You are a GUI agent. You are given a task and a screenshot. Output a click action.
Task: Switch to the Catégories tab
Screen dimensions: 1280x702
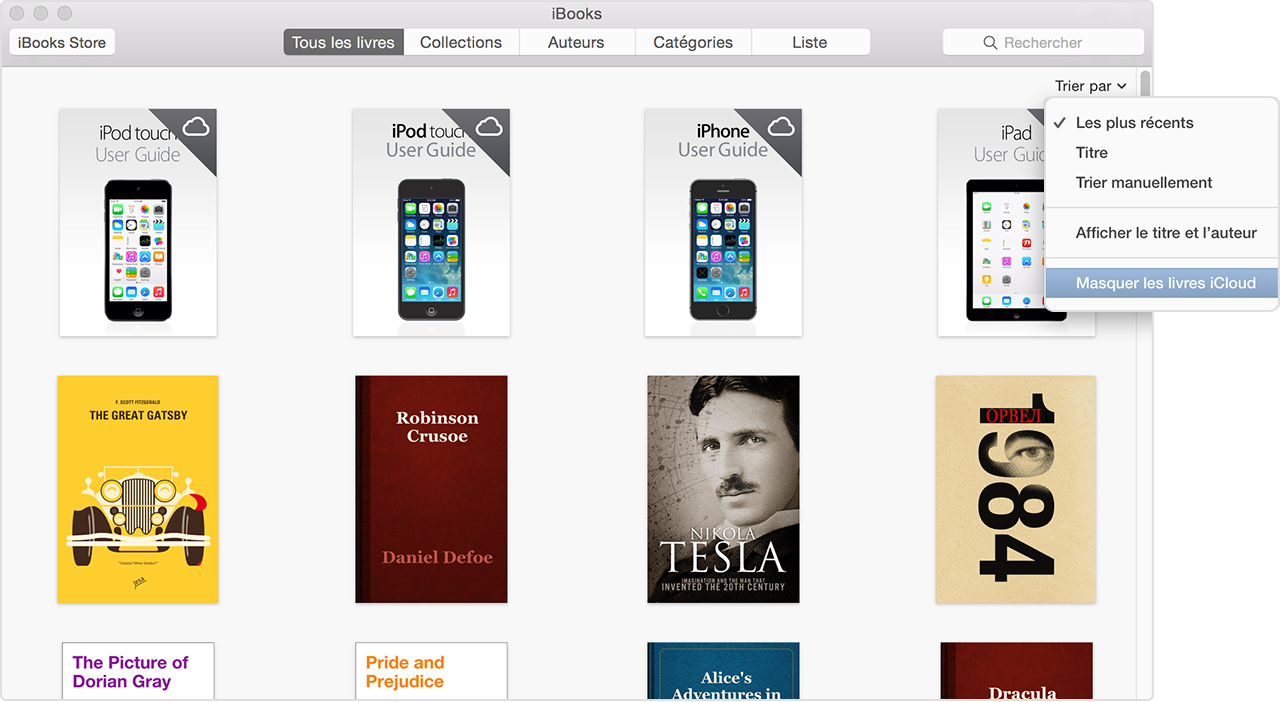click(x=693, y=43)
